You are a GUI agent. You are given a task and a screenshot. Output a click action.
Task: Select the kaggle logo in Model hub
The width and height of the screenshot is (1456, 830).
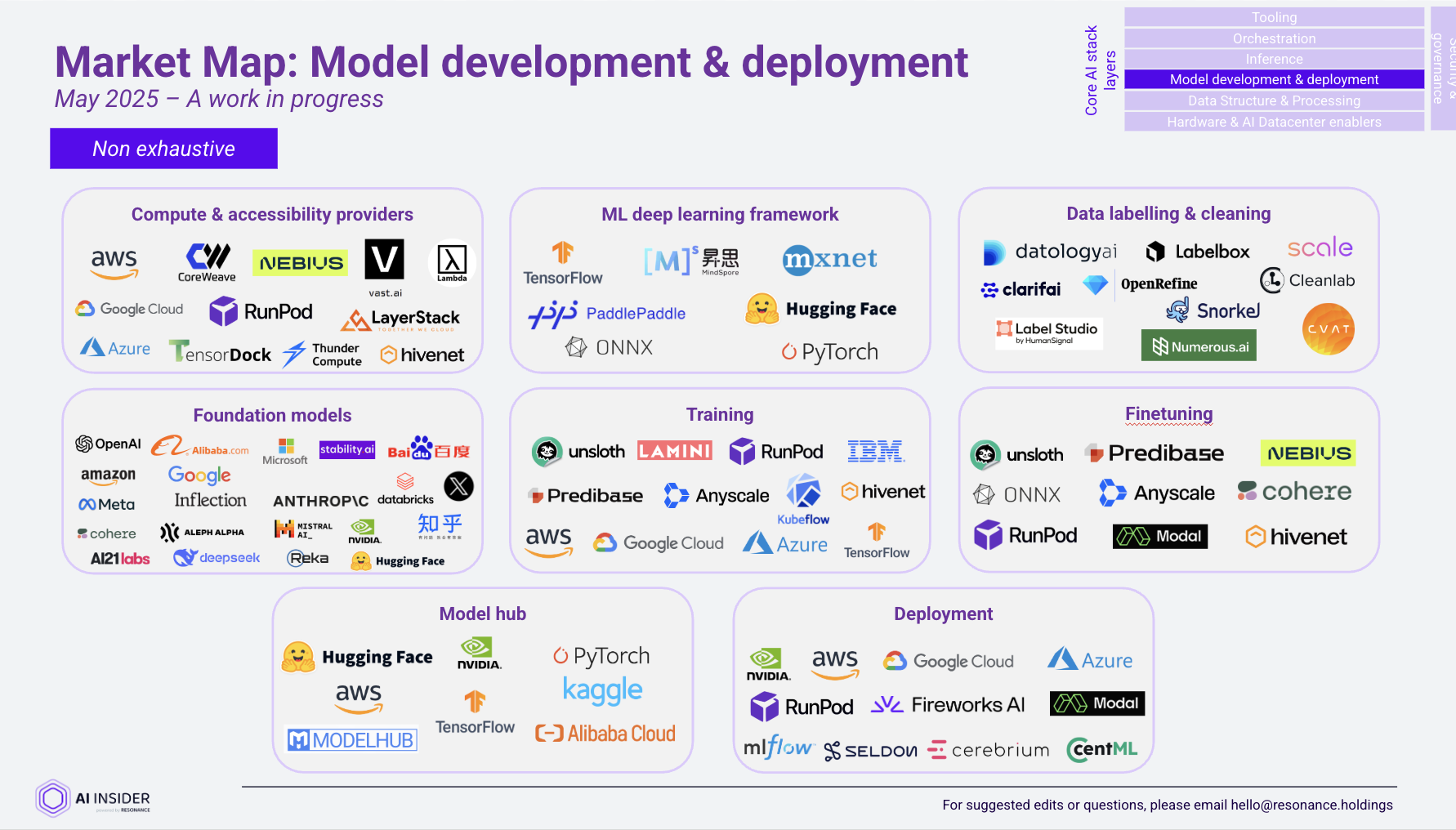(x=602, y=690)
